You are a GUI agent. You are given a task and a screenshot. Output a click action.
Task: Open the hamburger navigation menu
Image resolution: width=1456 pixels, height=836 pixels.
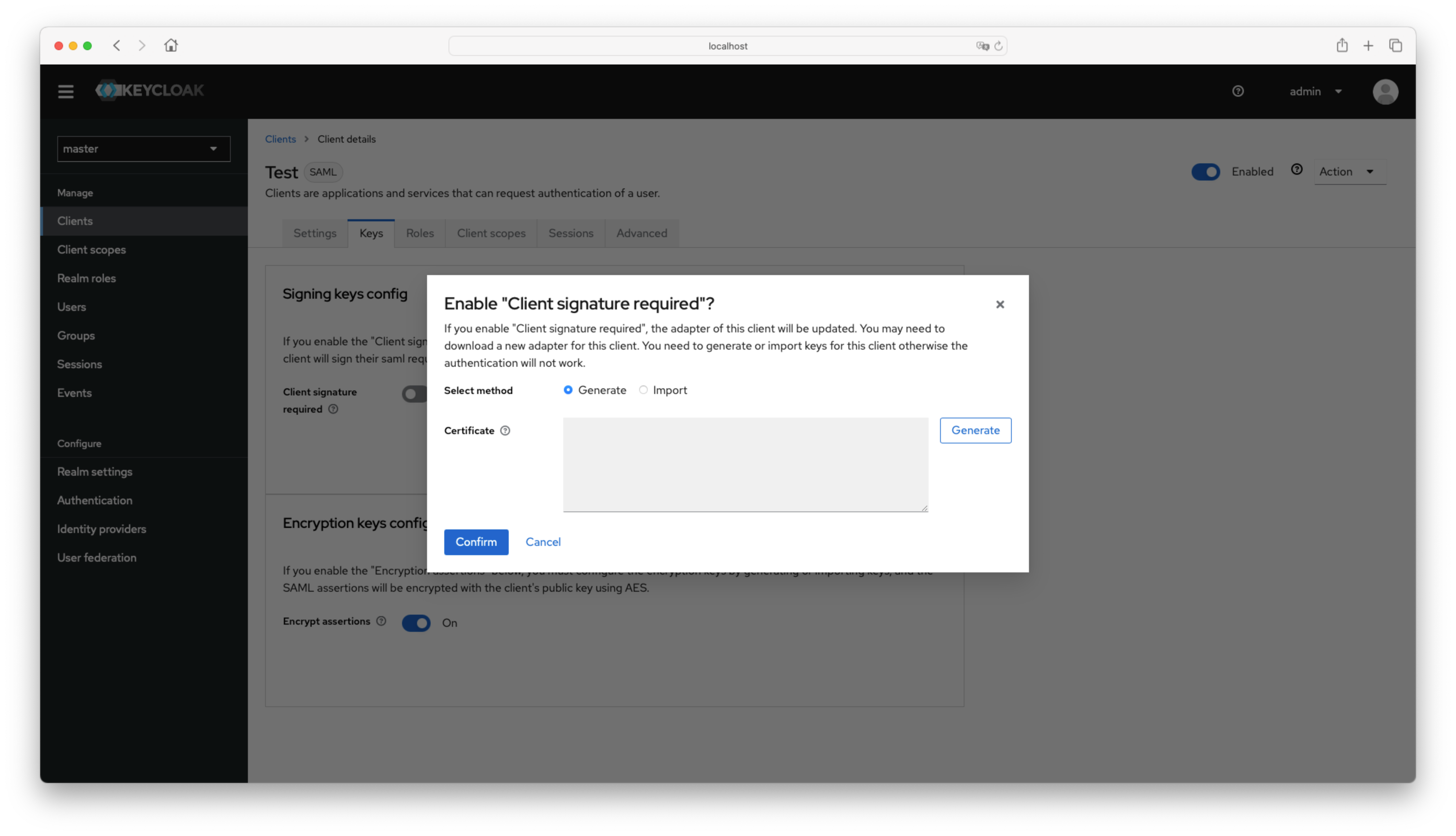pos(66,91)
